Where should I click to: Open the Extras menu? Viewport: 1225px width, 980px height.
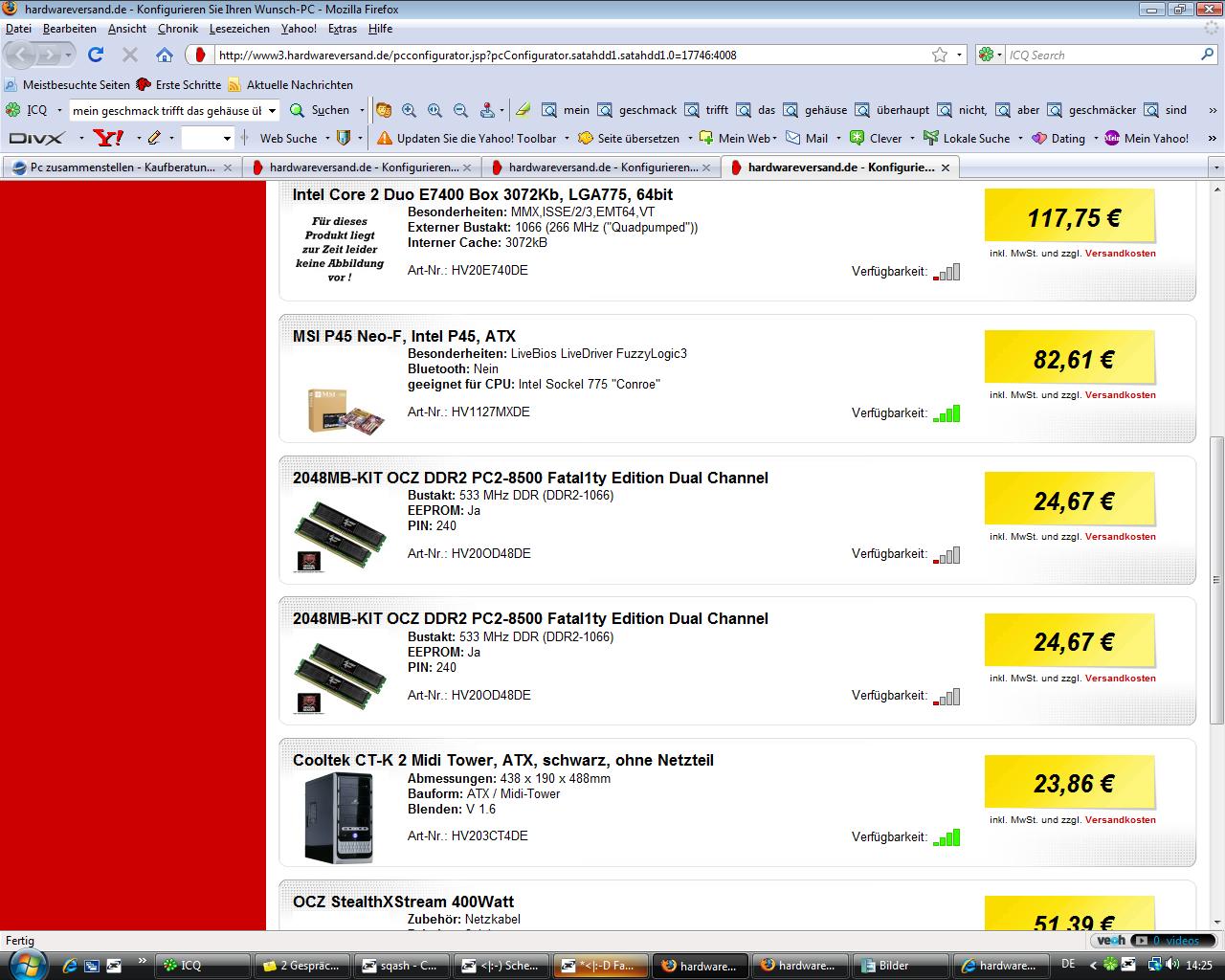343,29
